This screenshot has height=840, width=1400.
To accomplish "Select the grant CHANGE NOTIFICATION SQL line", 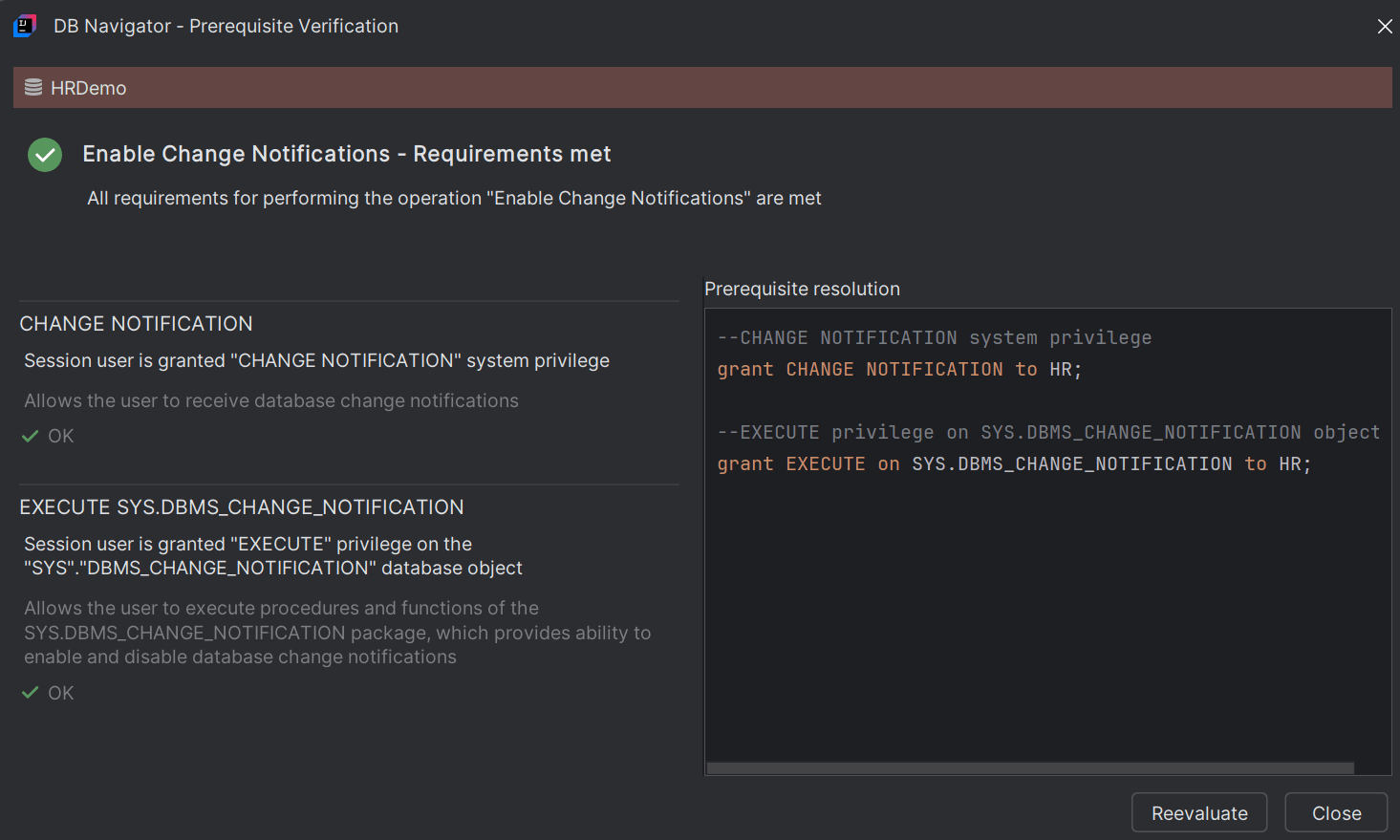I will pos(898,369).
